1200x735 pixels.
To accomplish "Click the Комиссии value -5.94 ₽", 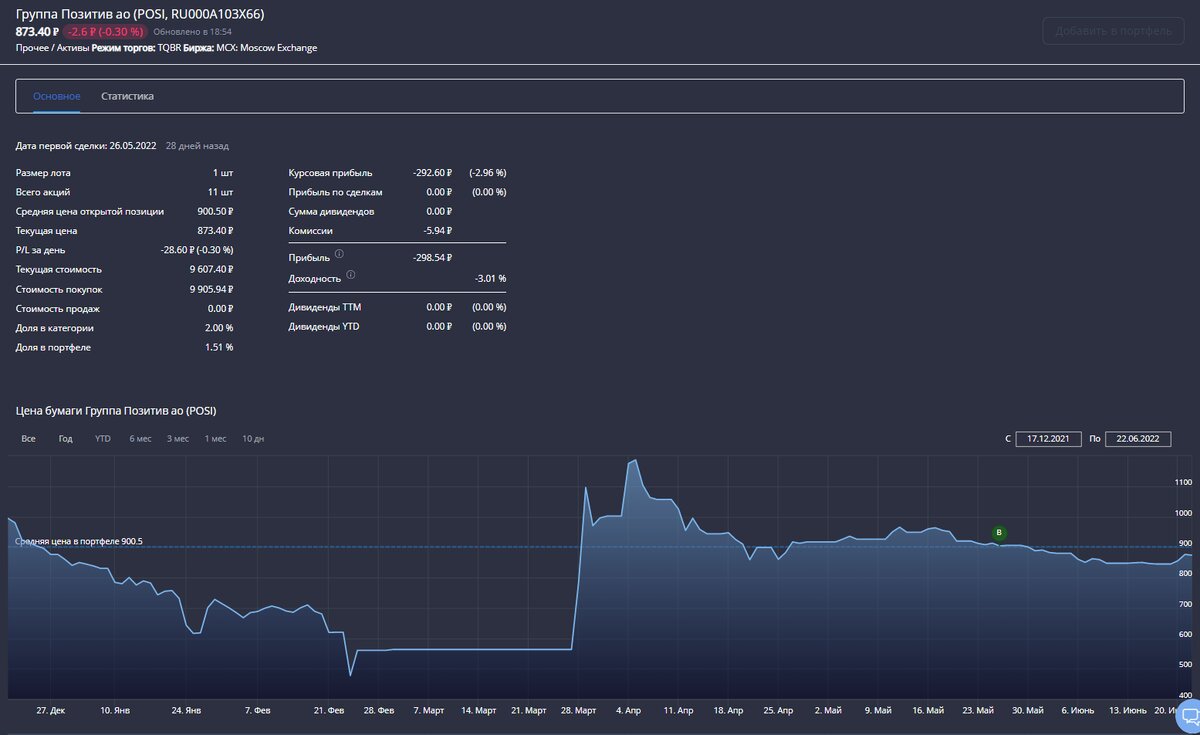I will click(x=439, y=231).
